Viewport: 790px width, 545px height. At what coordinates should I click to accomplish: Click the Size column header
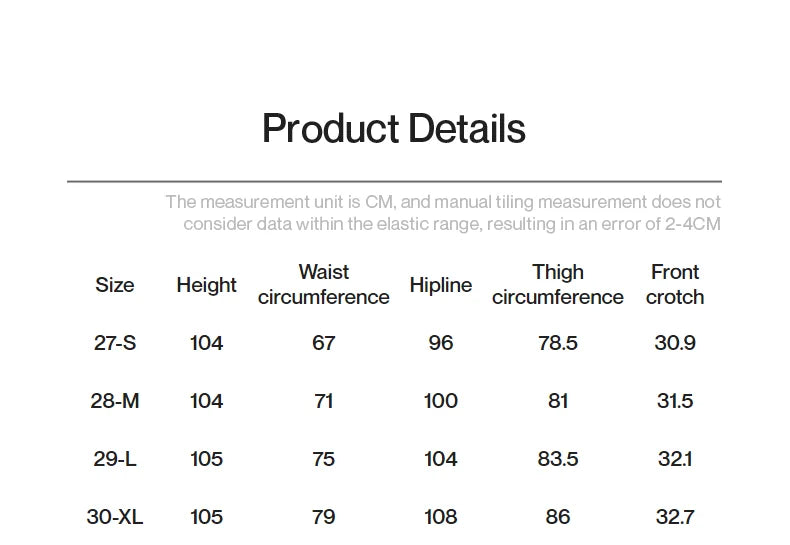pyautogui.click(x=115, y=285)
